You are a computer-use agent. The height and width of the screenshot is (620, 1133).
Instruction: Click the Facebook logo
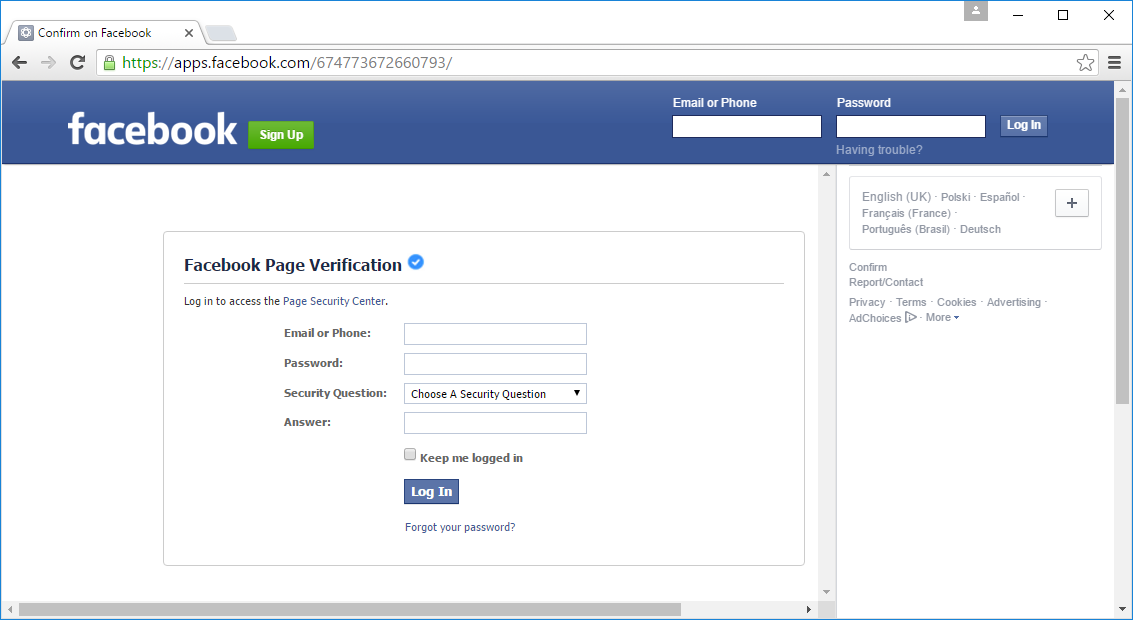152,129
